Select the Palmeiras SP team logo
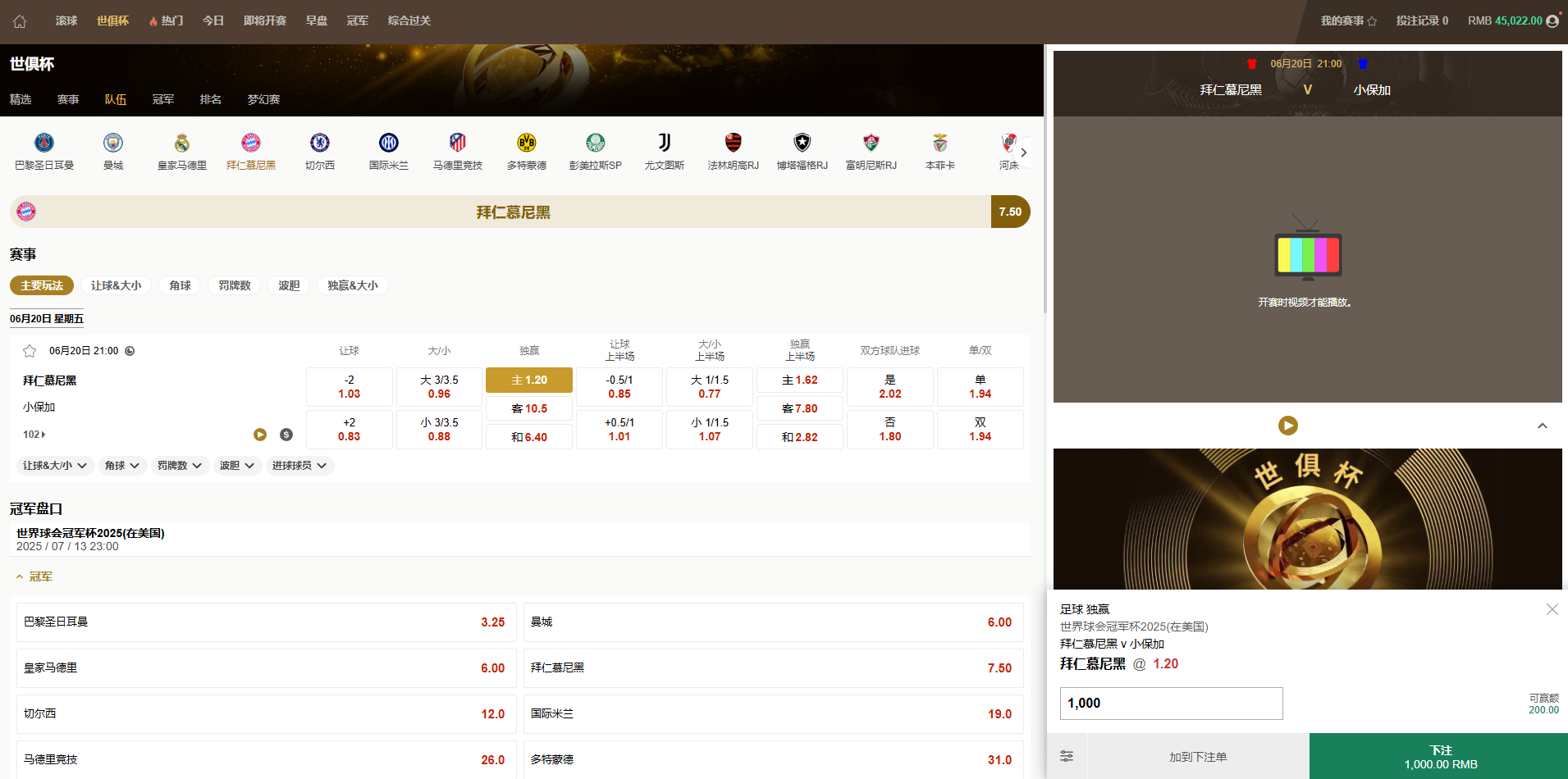Screen dimensions: 1568x779 tap(596, 143)
